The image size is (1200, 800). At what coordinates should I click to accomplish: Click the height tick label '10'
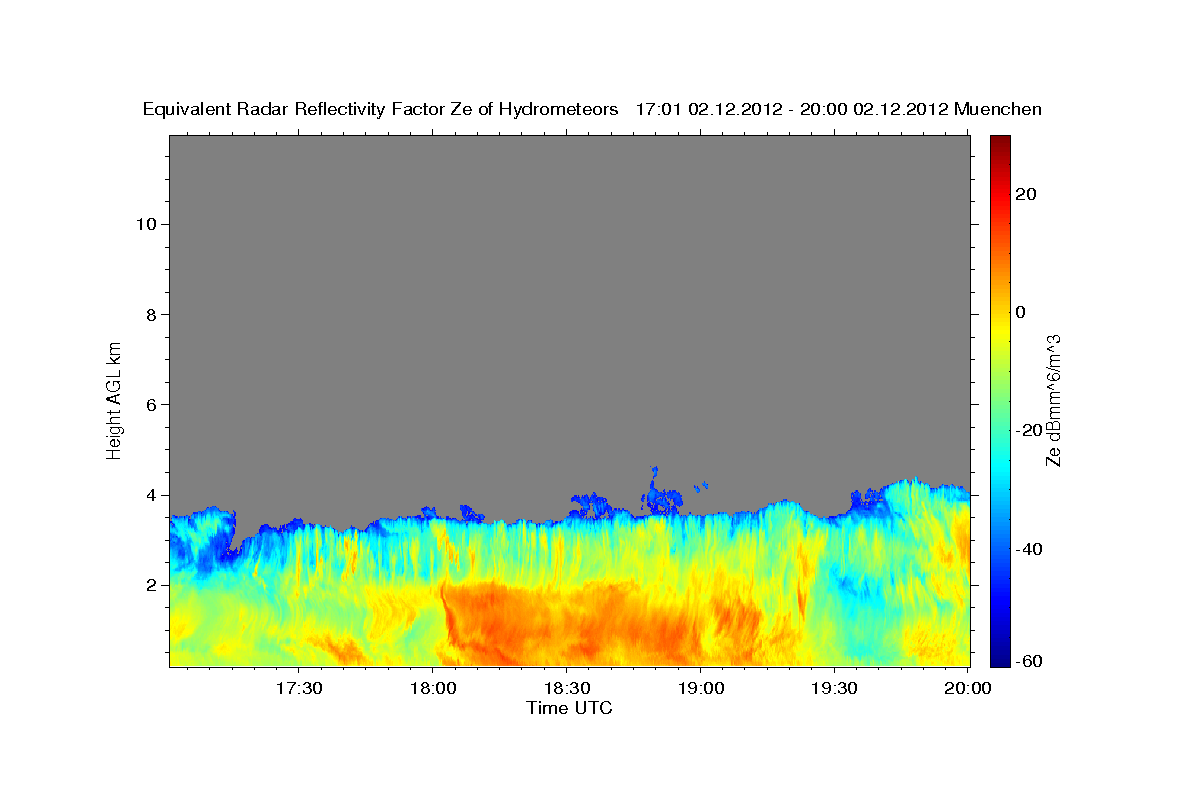tap(145, 224)
